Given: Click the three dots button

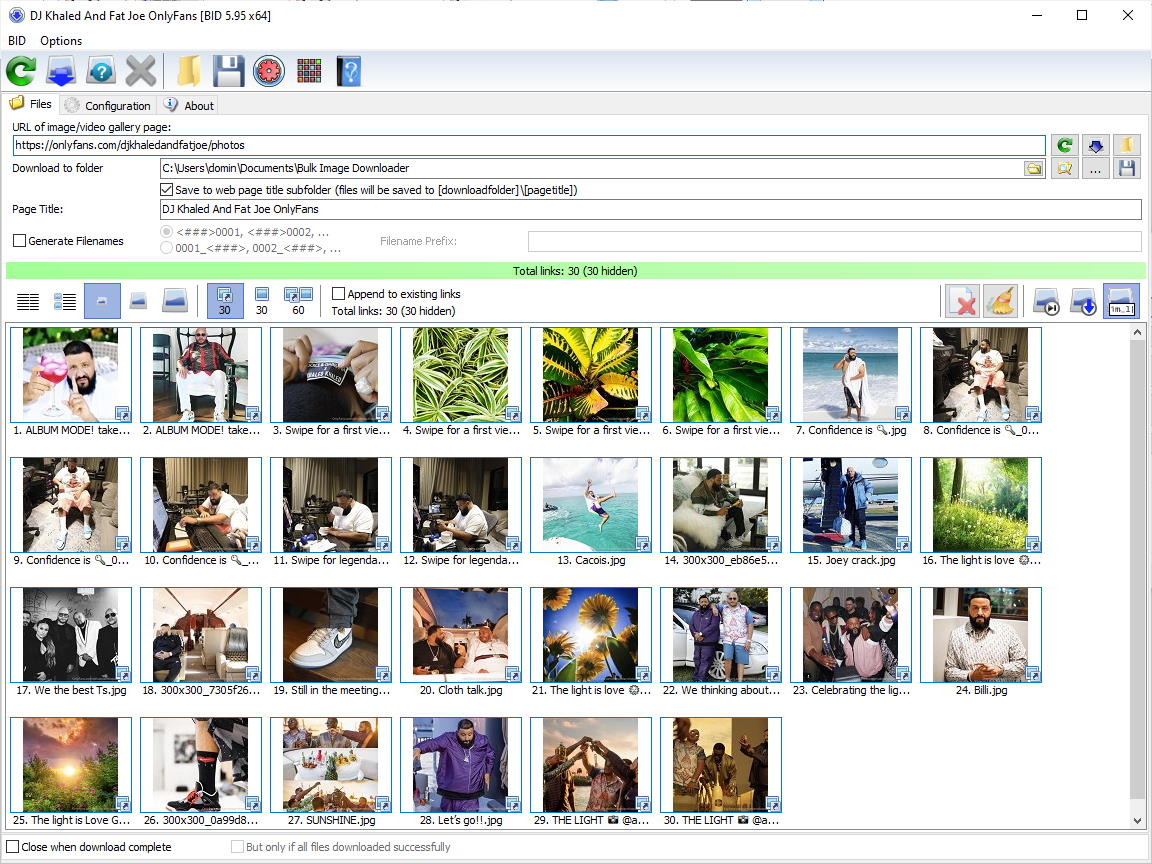Looking at the screenshot, I should 1095,168.
